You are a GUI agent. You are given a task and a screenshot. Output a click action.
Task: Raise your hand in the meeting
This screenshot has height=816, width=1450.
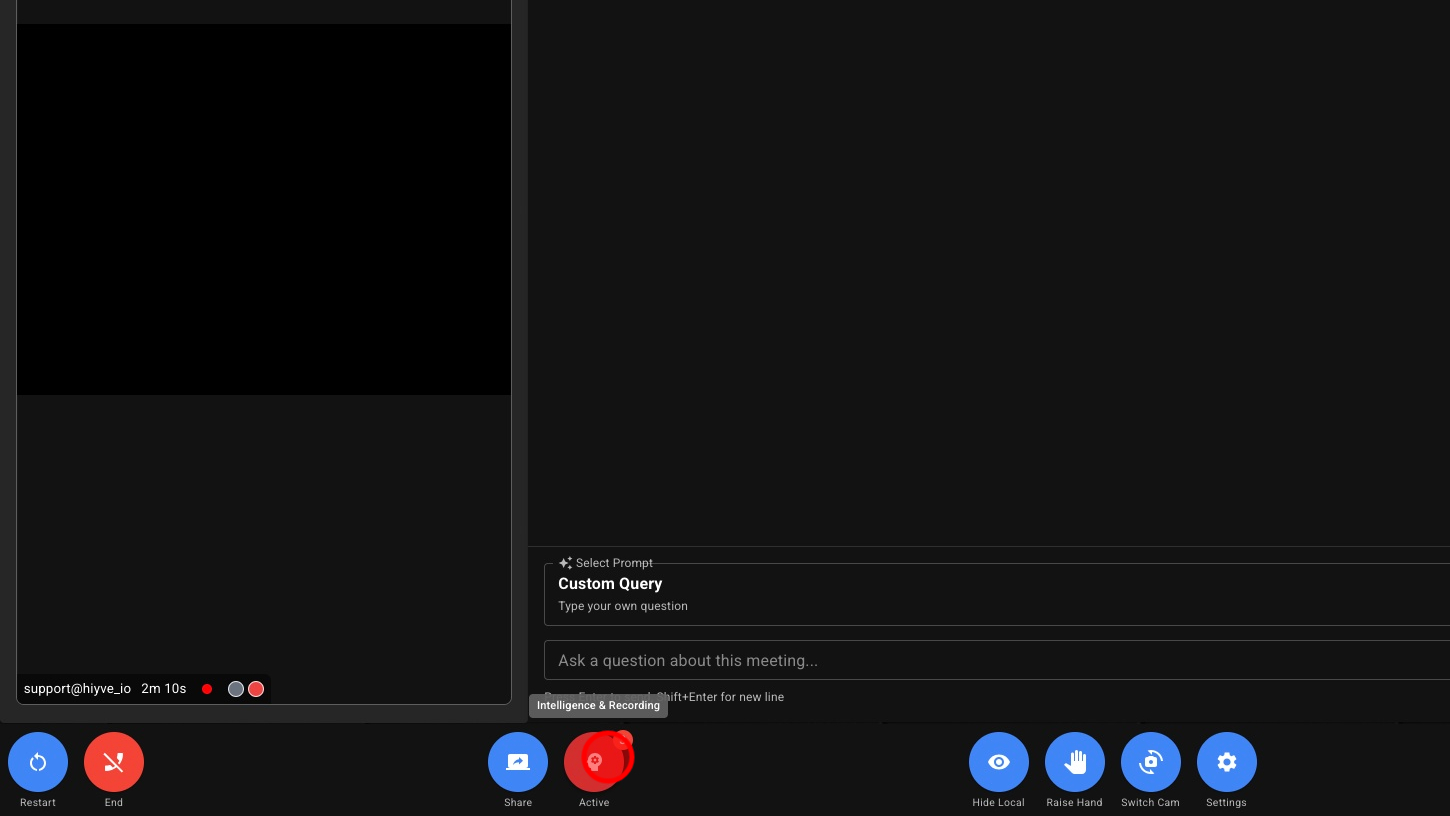click(x=1074, y=762)
